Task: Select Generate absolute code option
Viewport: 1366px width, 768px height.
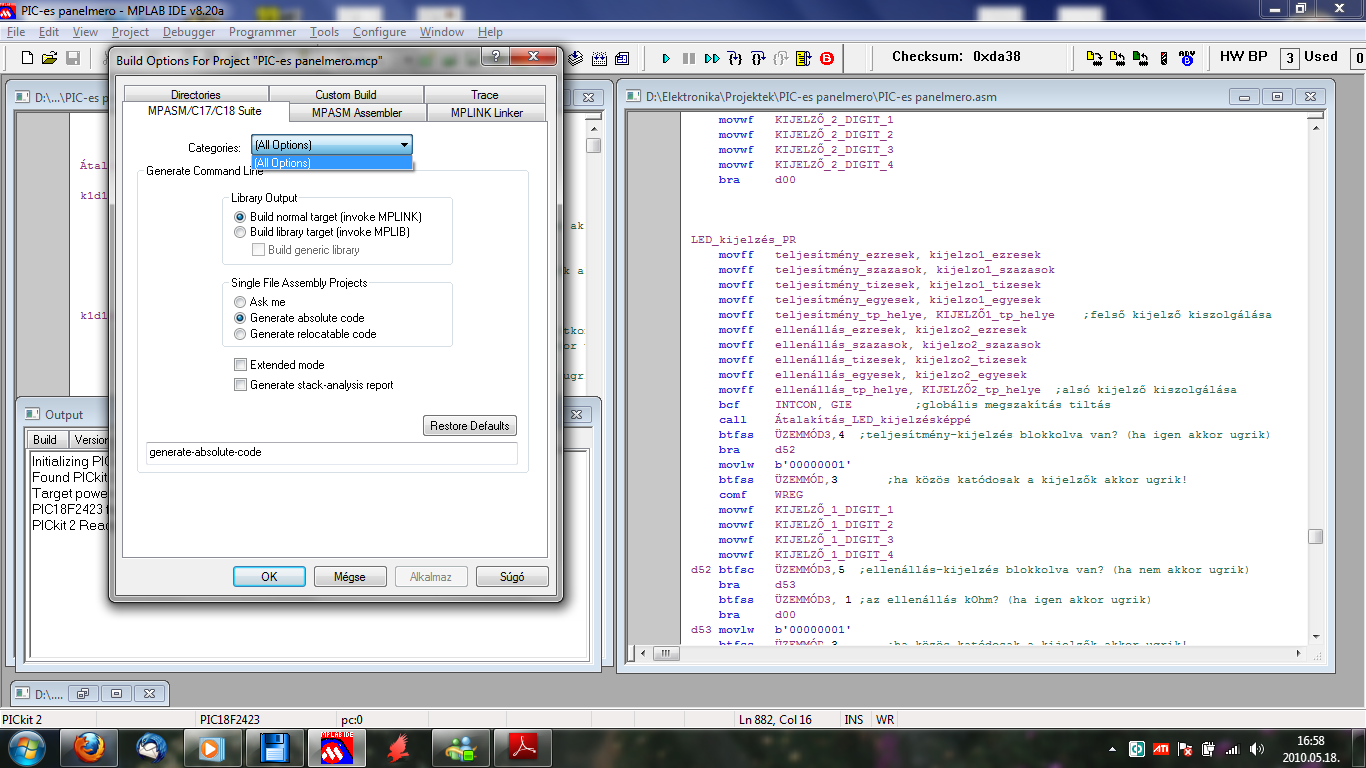Action: (299, 318)
